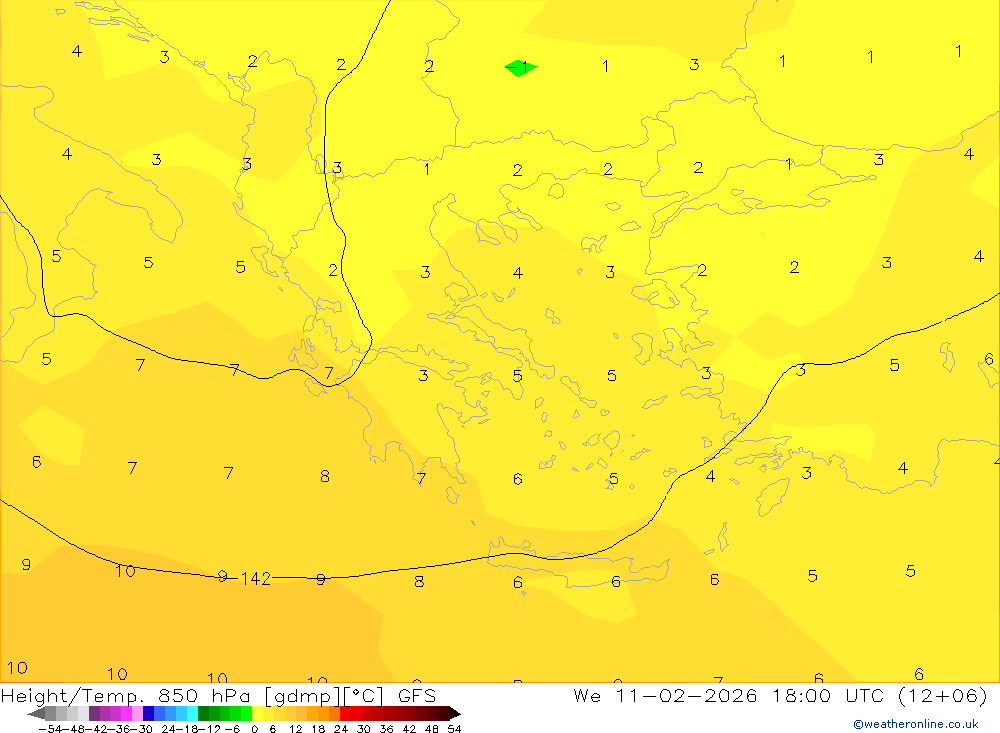
Task: Pick the dark blue legend swatch
Action: 148,714
